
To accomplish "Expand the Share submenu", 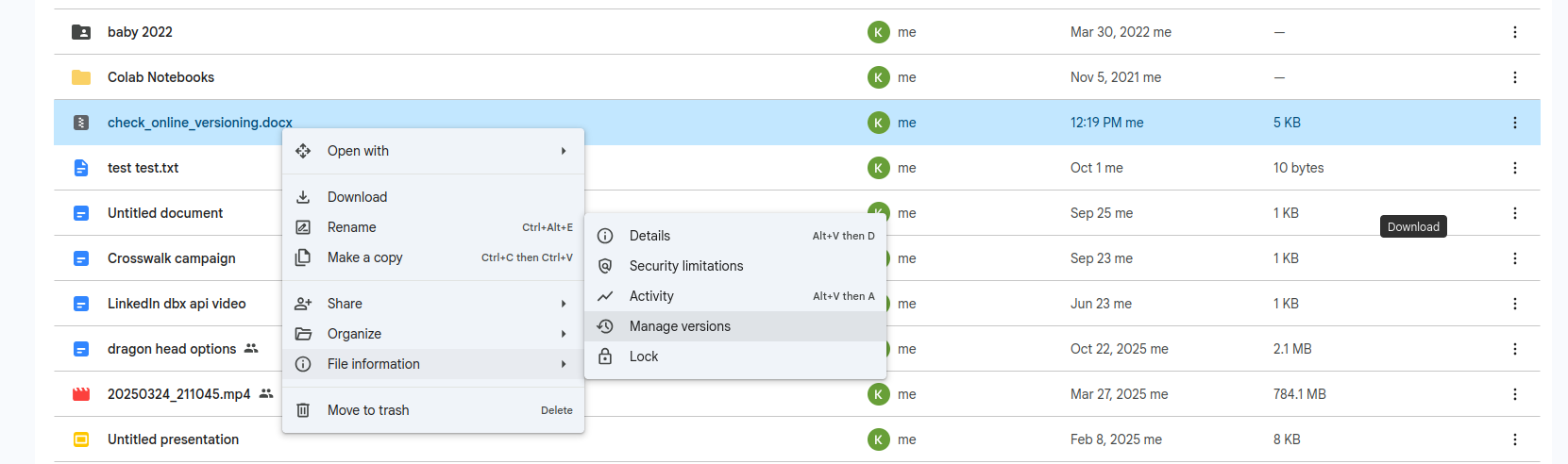I will pyautogui.click(x=433, y=304).
